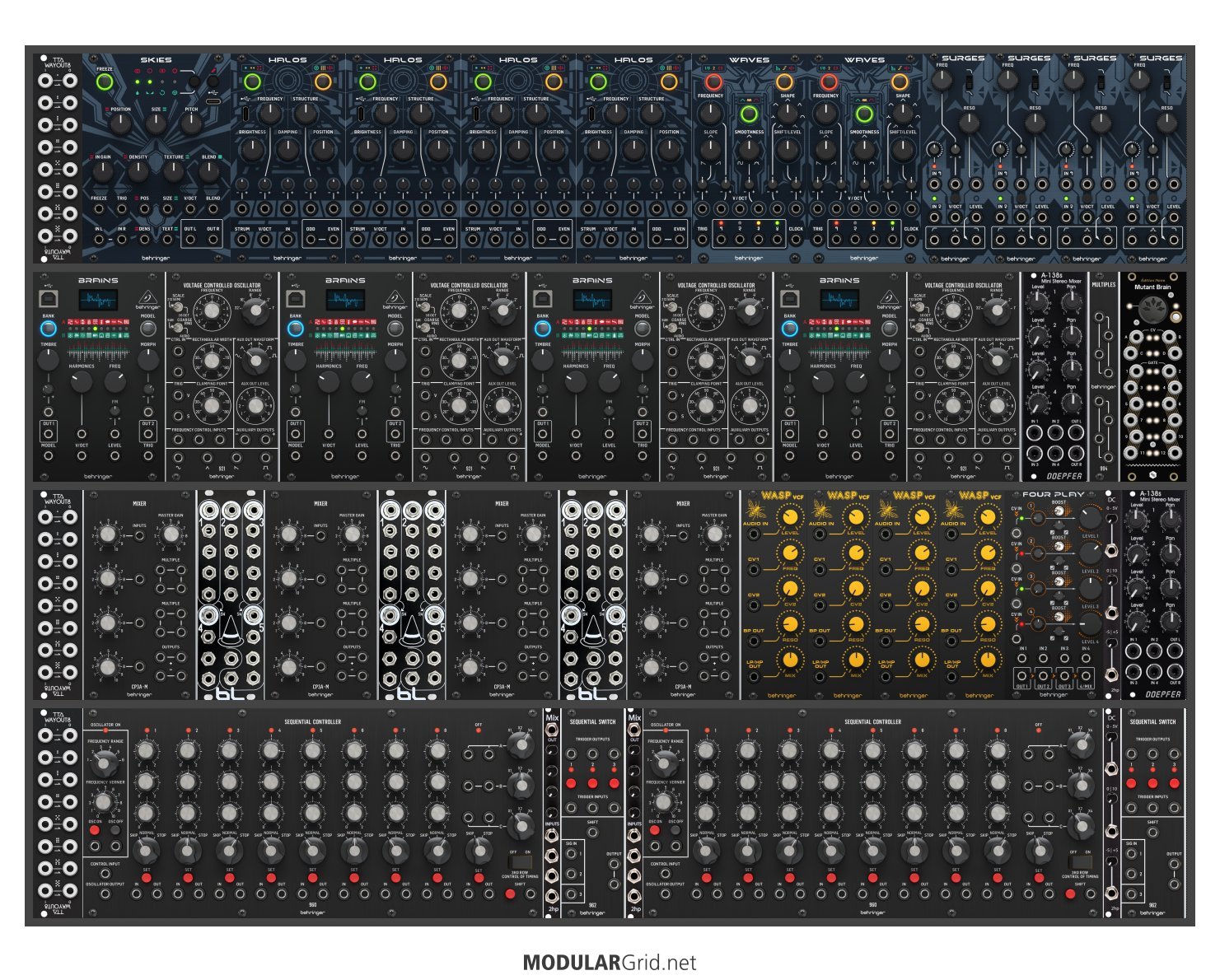Toggle the fourth BOOST switch on Four Play
This screenshot has width=1220, height=980.
(x=1059, y=617)
